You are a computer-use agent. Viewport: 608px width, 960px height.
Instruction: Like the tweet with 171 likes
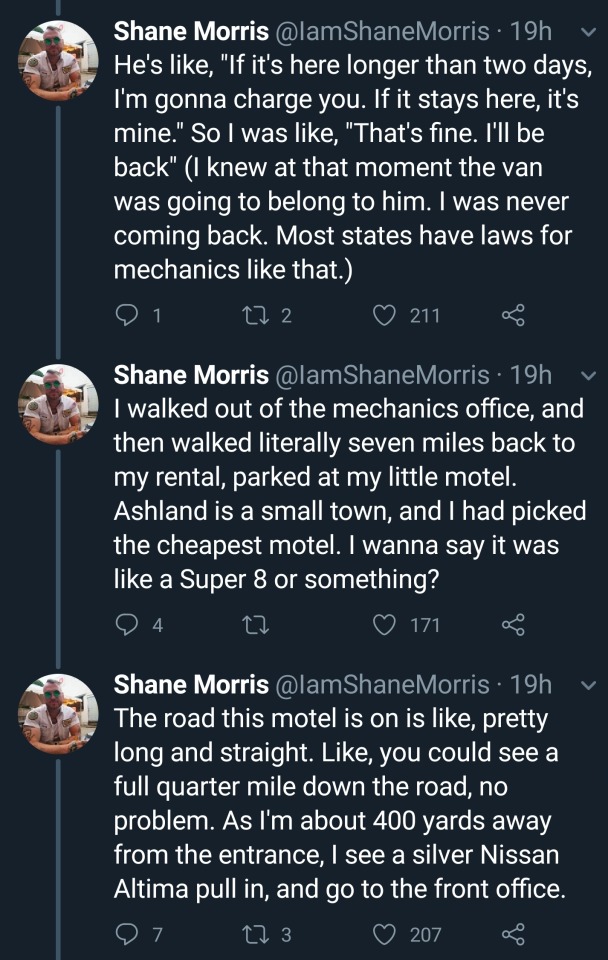tap(384, 625)
